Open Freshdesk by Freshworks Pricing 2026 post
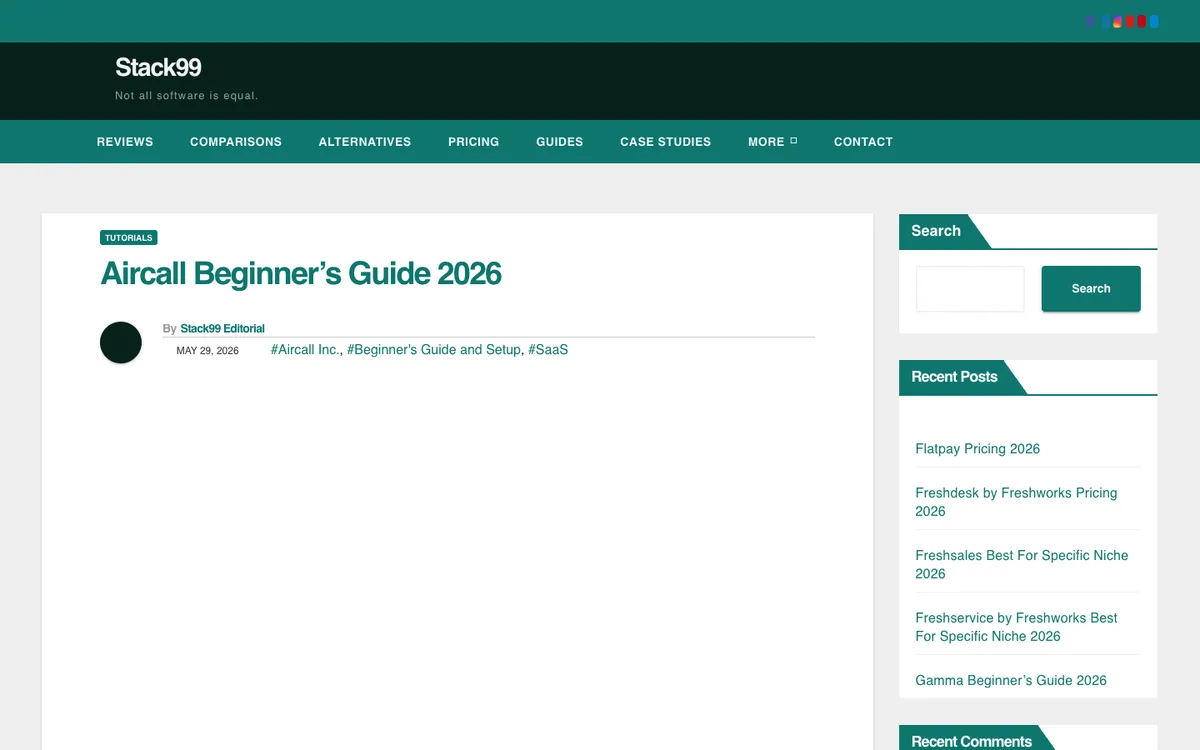Viewport: 1200px width, 750px height. pyautogui.click(x=1016, y=502)
